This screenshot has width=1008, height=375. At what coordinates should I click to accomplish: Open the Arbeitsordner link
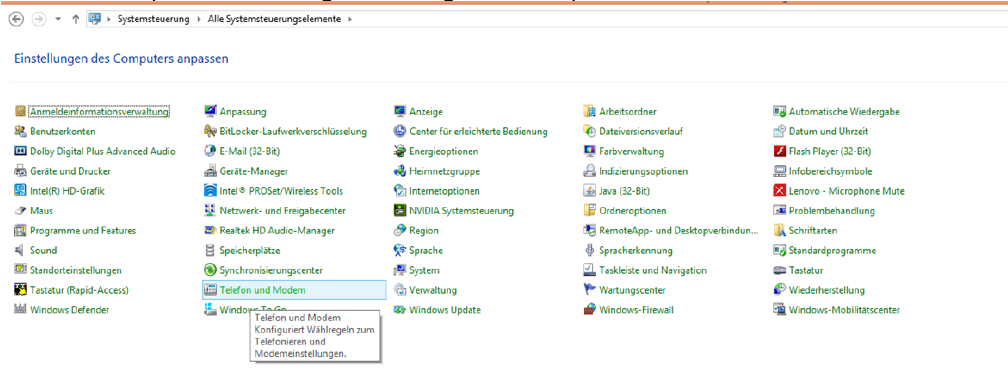coord(628,112)
